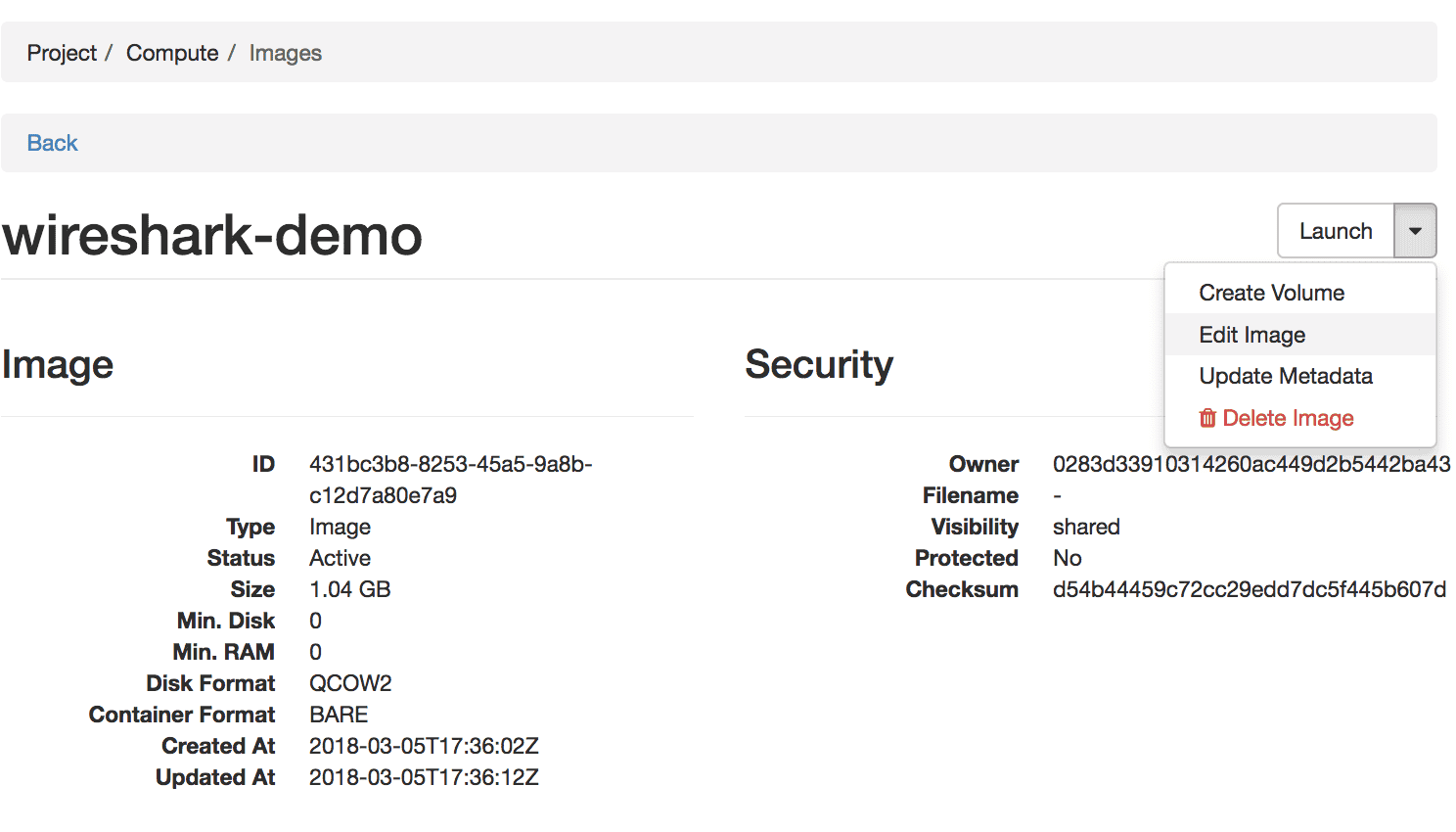Screen dimensions: 1456x832
Task: Click the Owner hash value
Action: (1251, 464)
